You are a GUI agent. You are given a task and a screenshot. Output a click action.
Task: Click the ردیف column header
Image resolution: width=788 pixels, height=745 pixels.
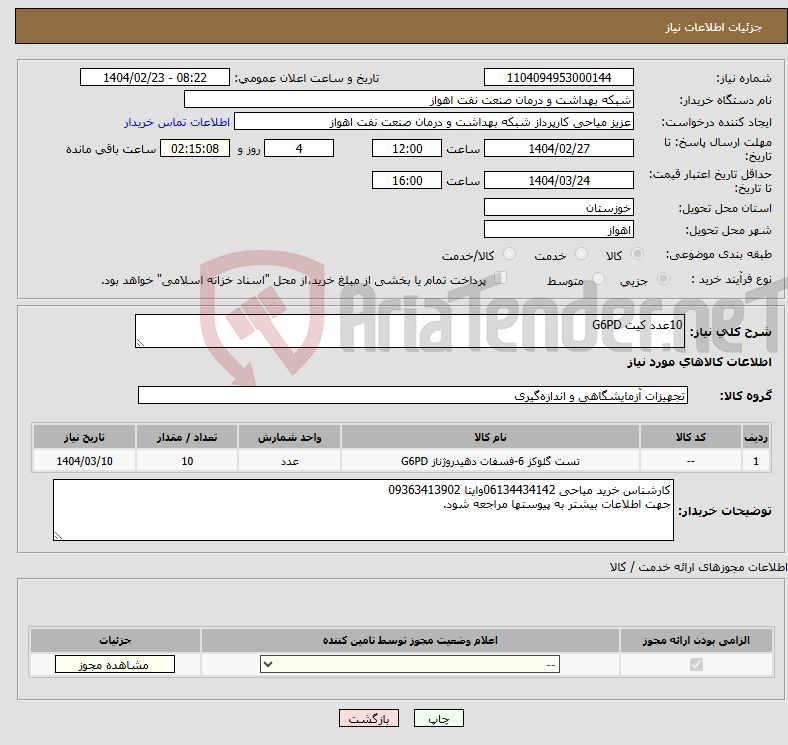pos(756,437)
